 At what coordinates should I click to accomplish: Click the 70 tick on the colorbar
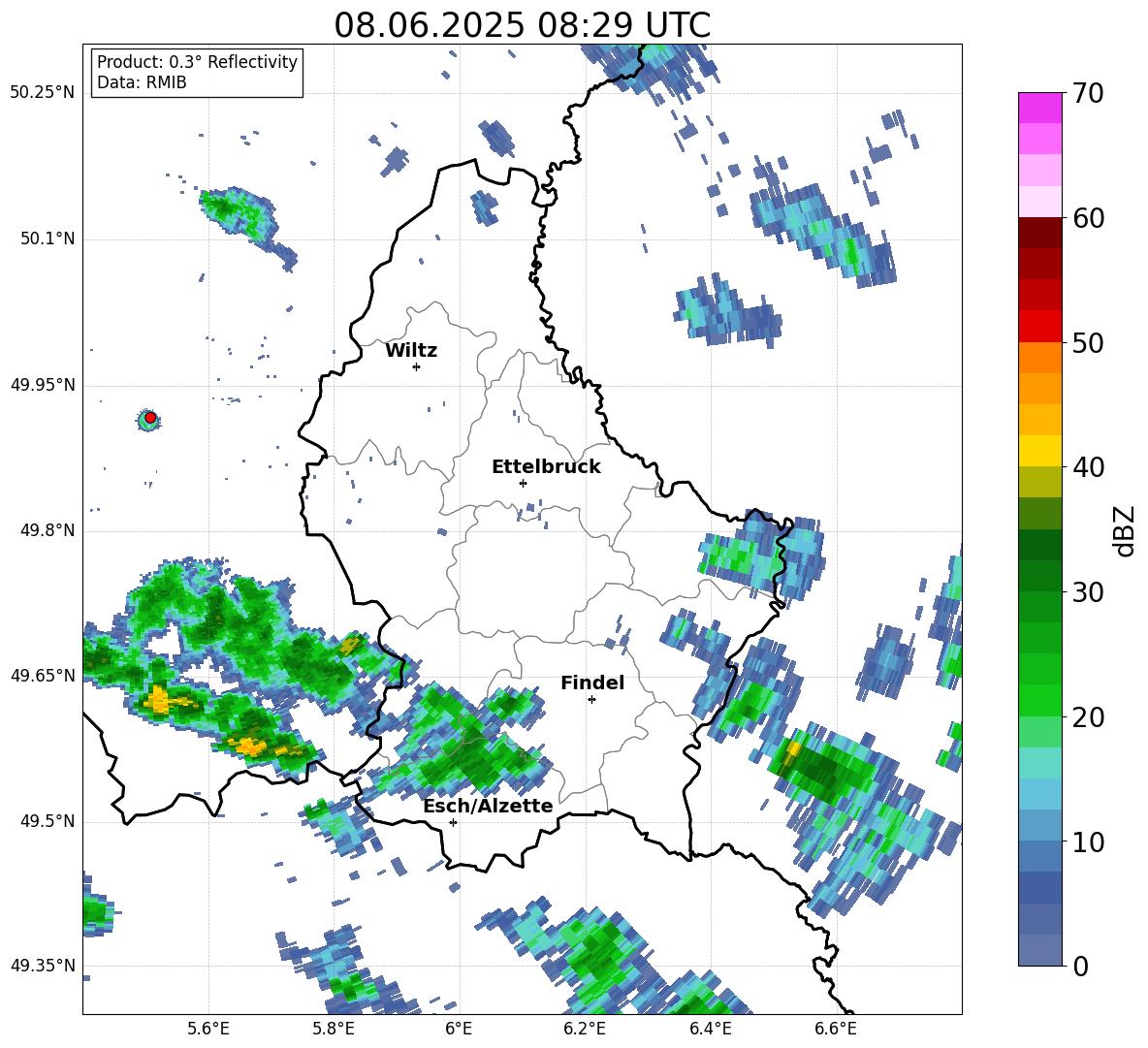(1088, 93)
